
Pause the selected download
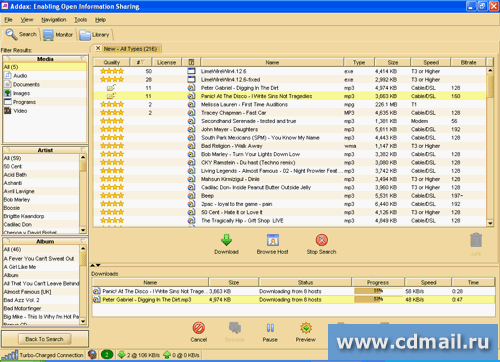(x=270, y=328)
